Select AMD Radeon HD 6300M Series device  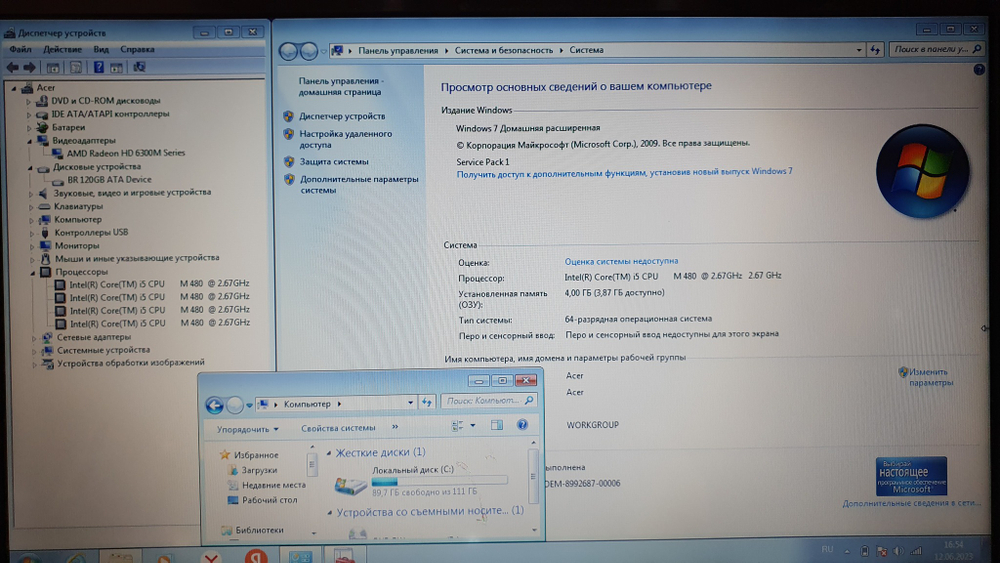(126, 153)
